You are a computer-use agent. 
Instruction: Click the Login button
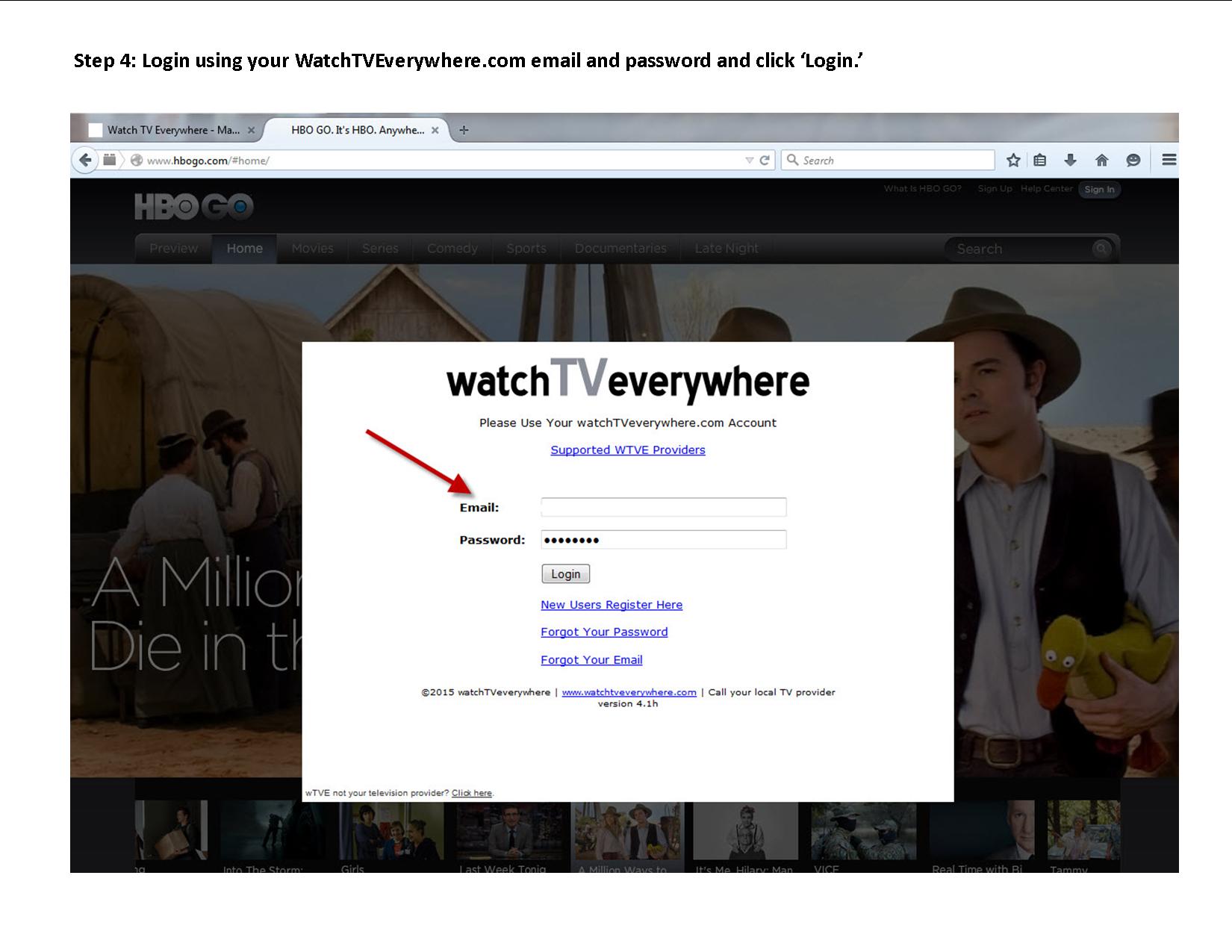565,574
